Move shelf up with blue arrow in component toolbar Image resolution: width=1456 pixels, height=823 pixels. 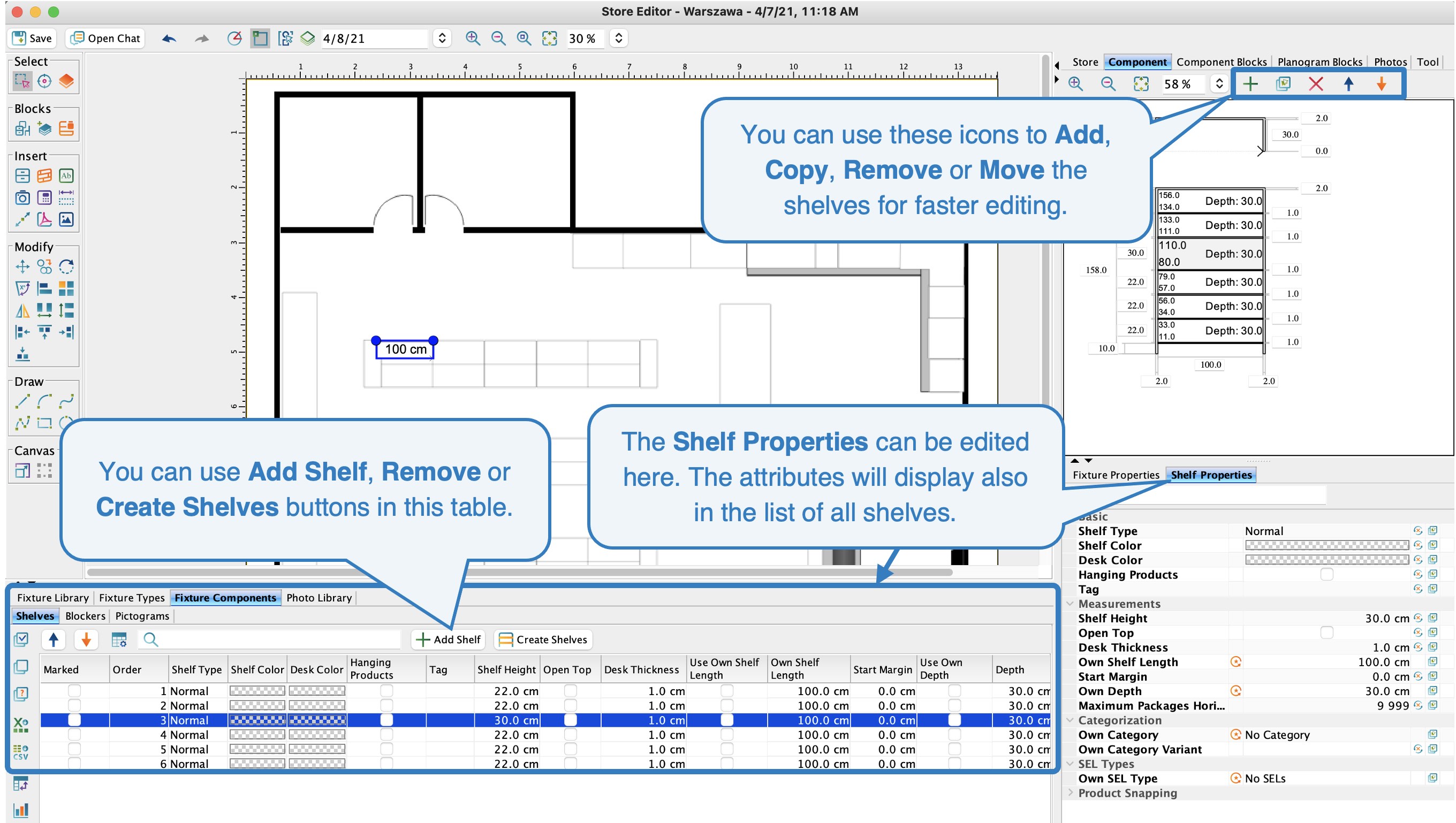coord(1348,83)
